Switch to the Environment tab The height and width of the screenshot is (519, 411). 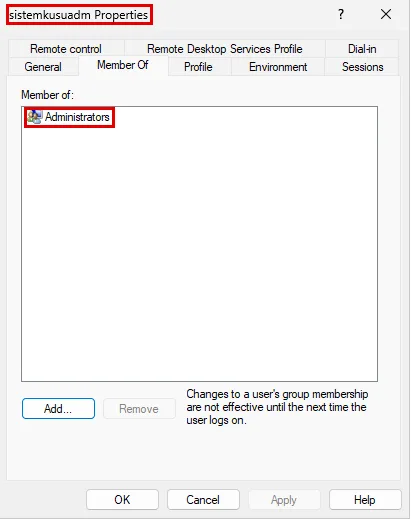tap(278, 67)
